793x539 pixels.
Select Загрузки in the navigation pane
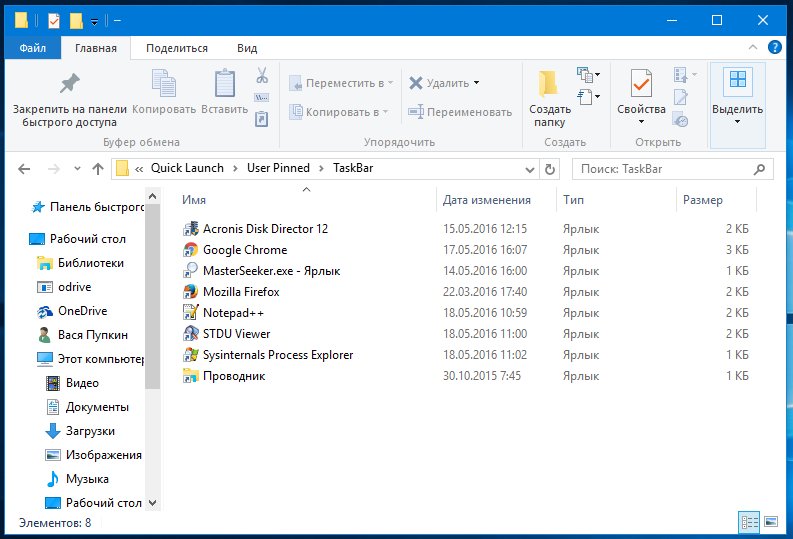pyautogui.click(x=80, y=431)
